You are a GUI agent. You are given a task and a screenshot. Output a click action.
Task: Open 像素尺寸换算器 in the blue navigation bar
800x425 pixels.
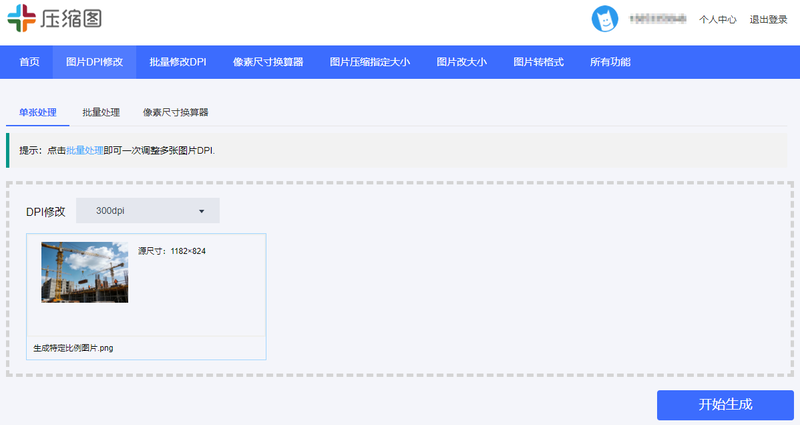click(268, 62)
